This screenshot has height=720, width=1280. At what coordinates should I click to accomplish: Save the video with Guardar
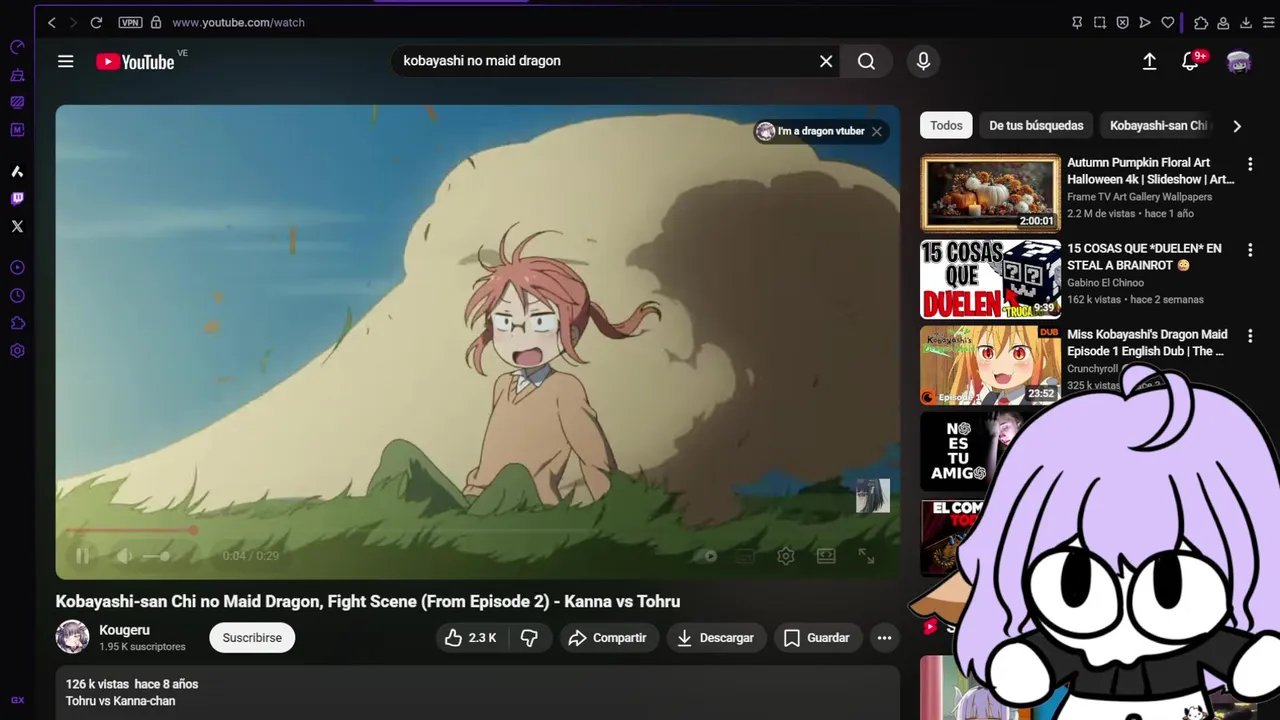[817, 638]
